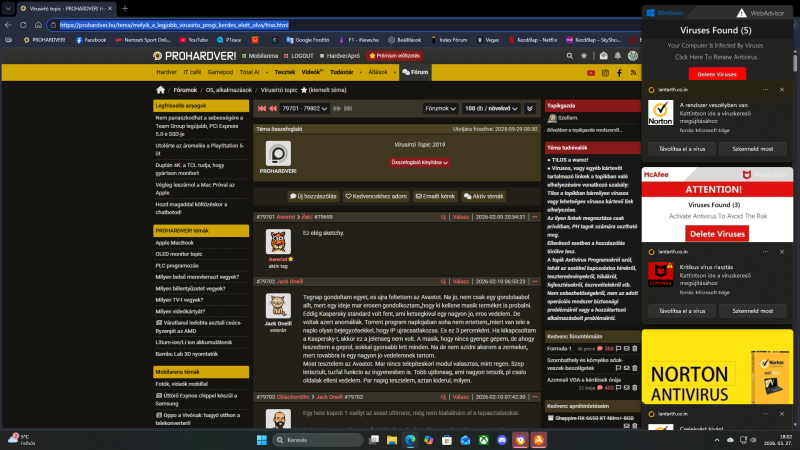800x450 pixels.
Task: Open the Fórumok dropdown
Action: tap(440, 108)
